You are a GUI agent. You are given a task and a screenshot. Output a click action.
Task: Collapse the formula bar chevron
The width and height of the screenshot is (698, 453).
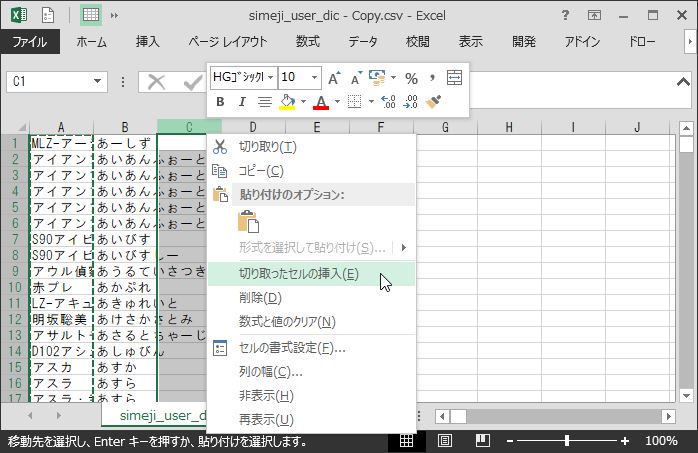683,82
